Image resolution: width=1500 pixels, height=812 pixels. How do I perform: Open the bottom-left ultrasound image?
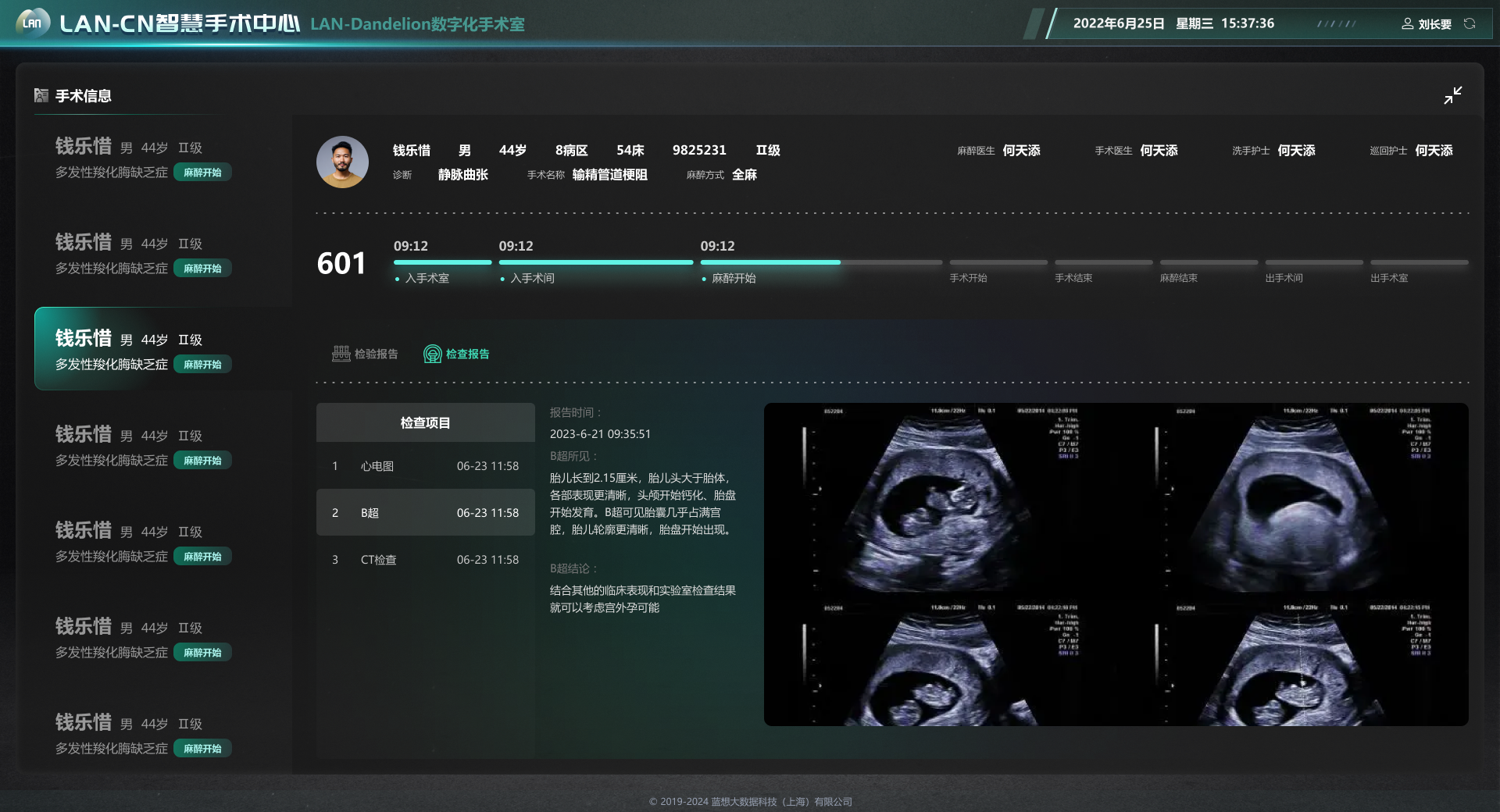click(941, 664)
